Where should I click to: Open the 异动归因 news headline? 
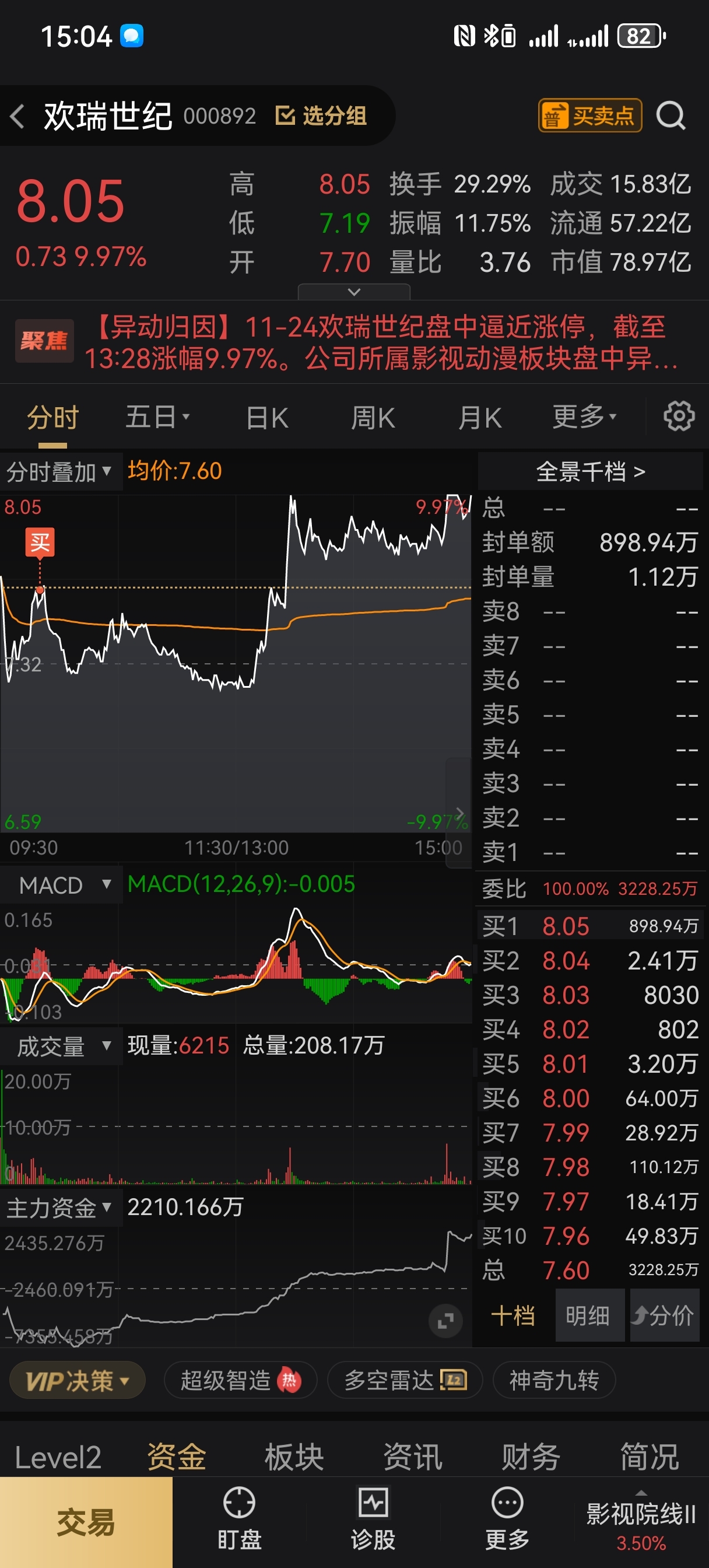tap(381, 342)
